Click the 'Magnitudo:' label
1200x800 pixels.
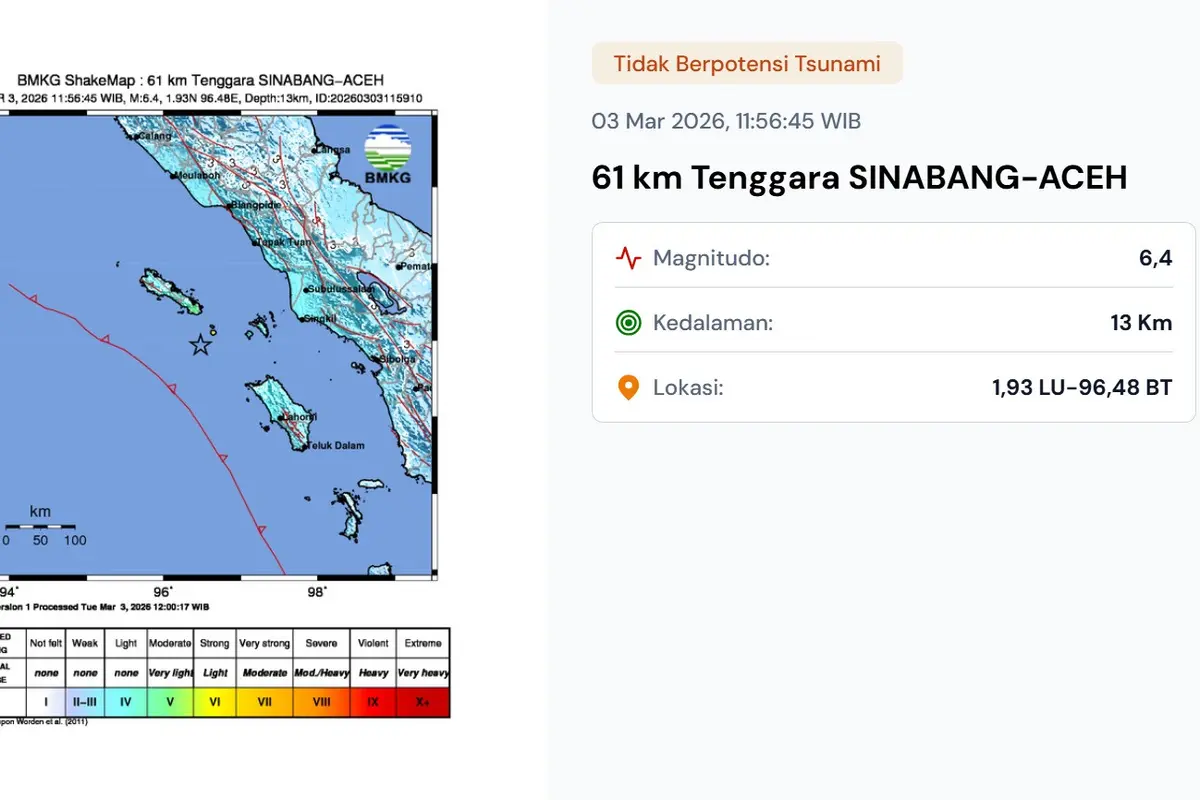click(x=711, y=259)
